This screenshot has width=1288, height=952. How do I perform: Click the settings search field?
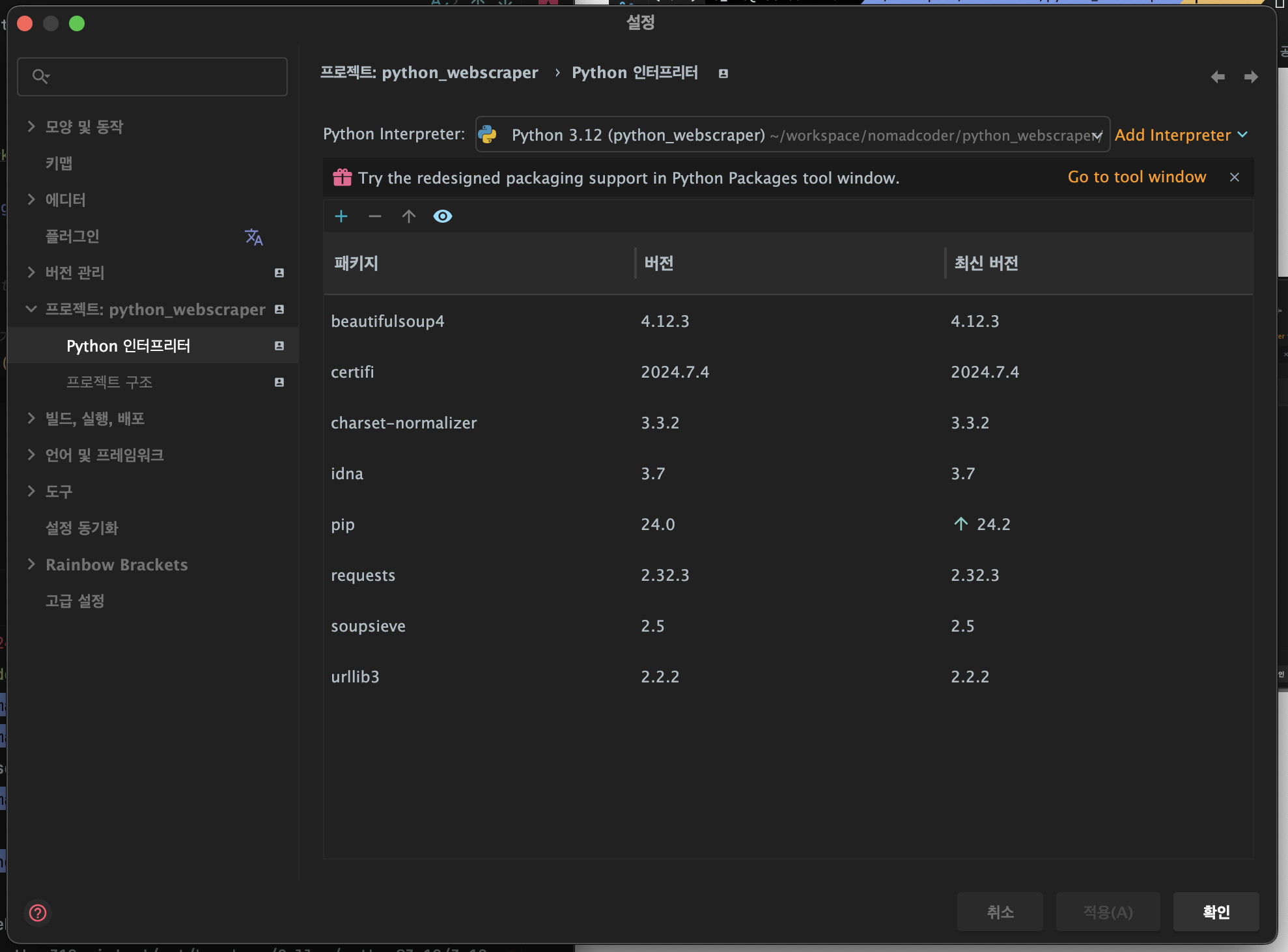click(152, 77)
